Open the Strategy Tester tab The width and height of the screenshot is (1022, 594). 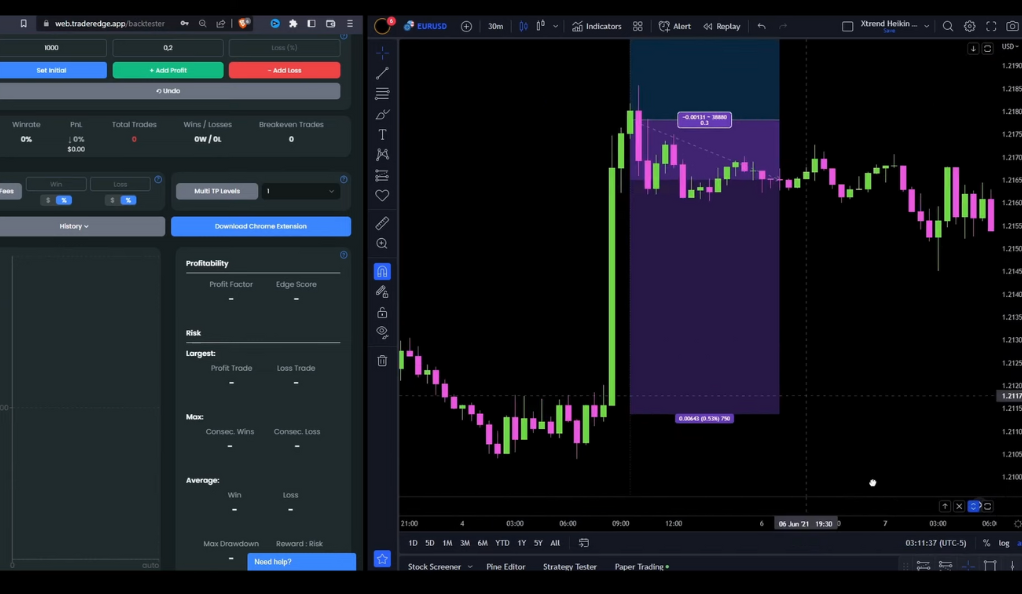pyautogui.click(x=570, y=567)
